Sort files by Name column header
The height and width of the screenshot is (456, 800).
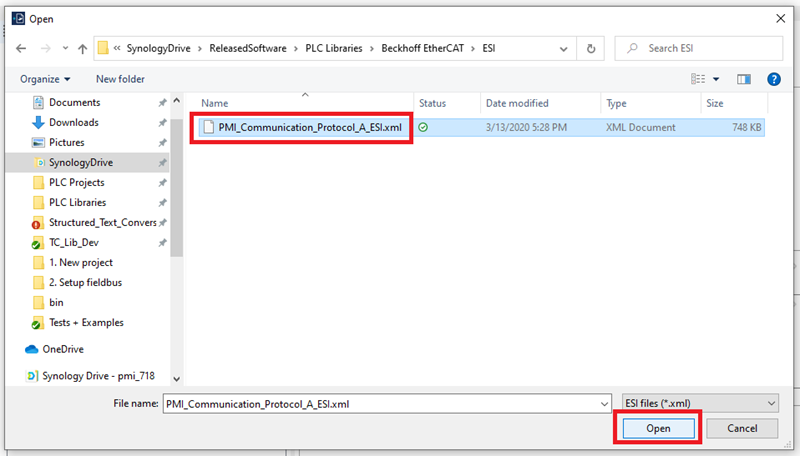tap(215, 103)
